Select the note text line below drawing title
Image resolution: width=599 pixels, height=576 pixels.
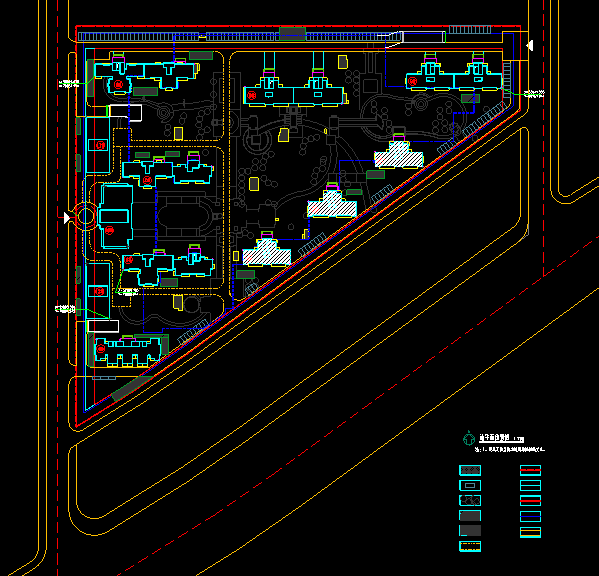pos(510,450)
